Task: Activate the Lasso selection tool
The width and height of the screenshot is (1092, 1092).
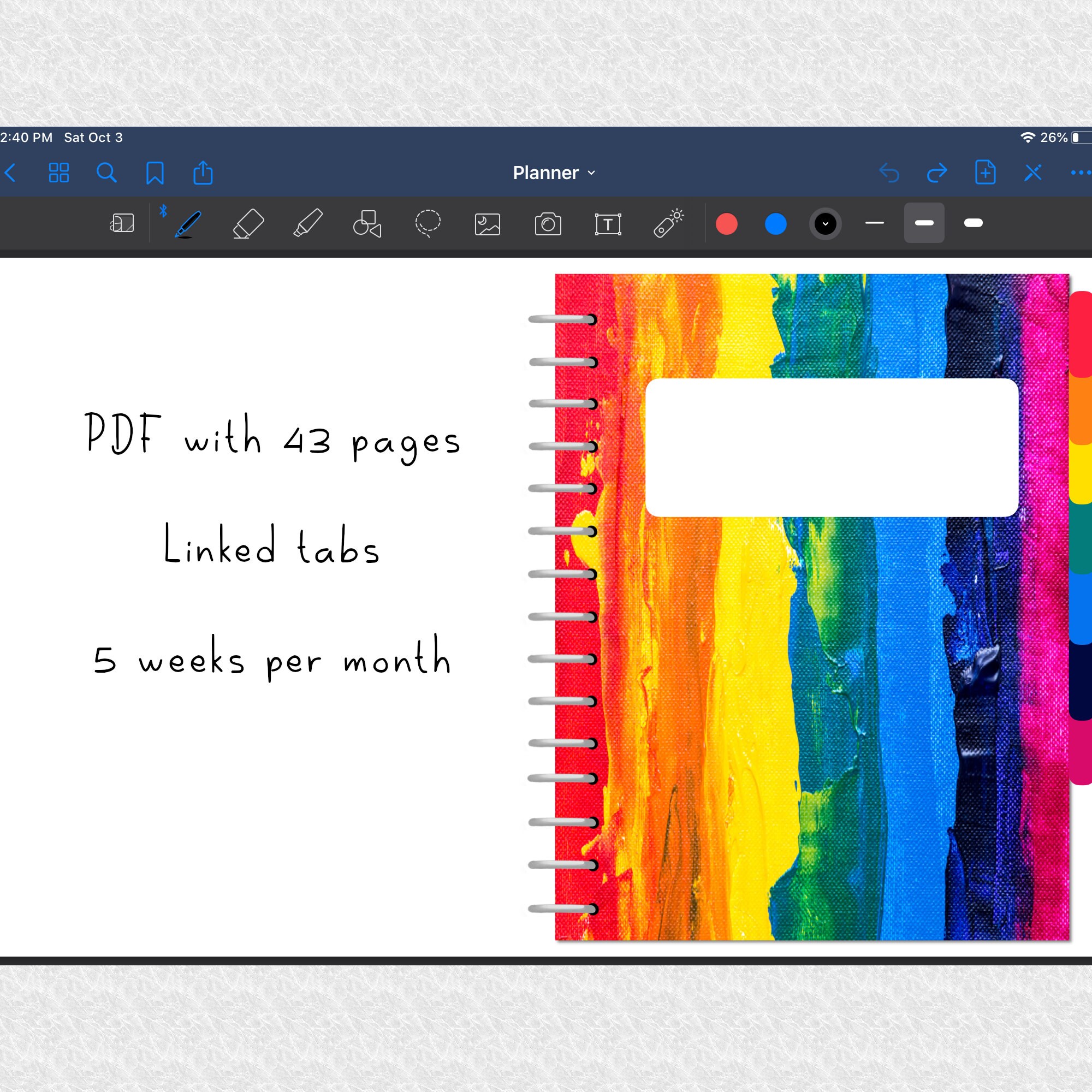Action: (428, 224)
